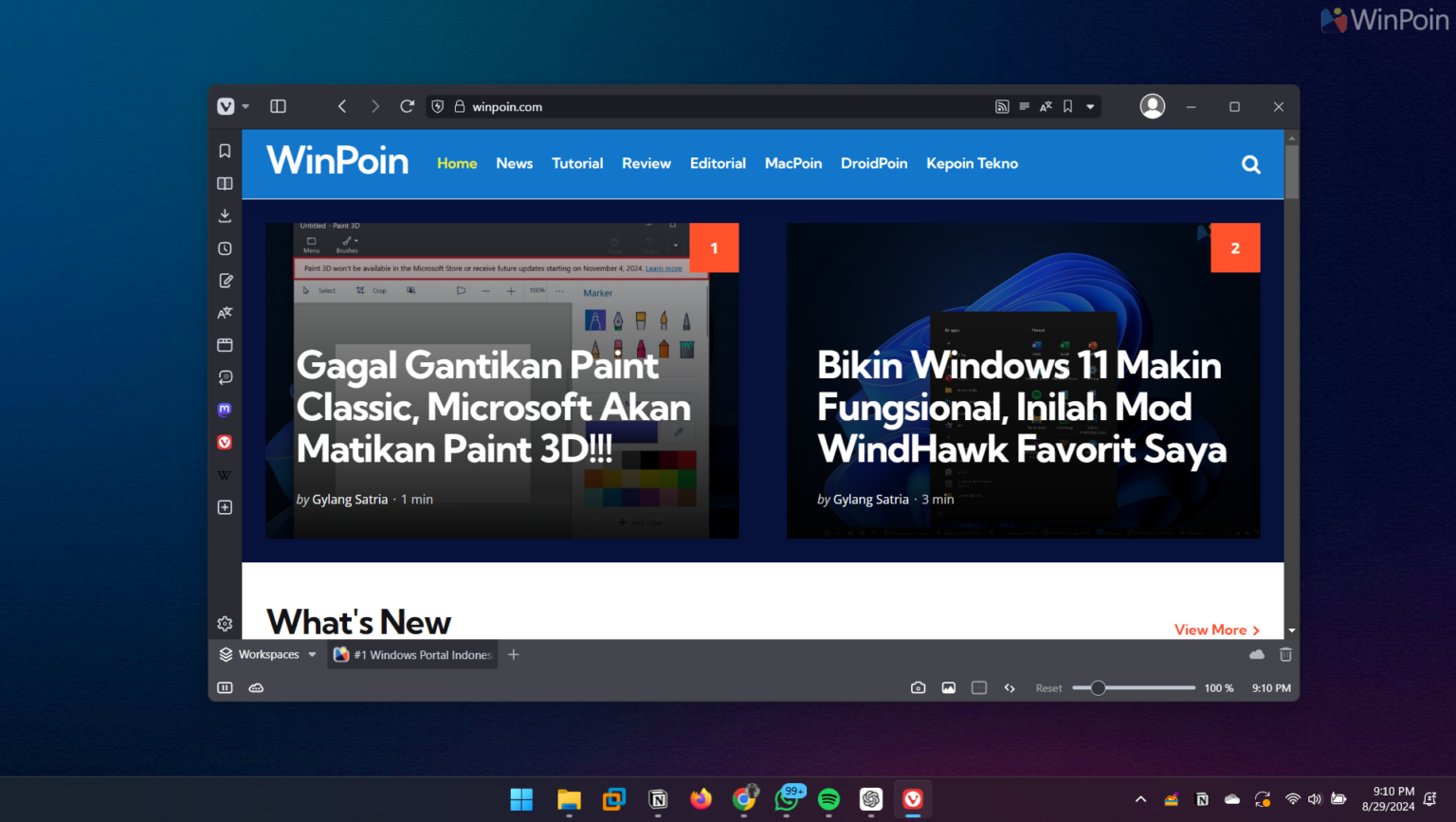Open the bookmark options dropdown in the address bar

[1089, 106]
